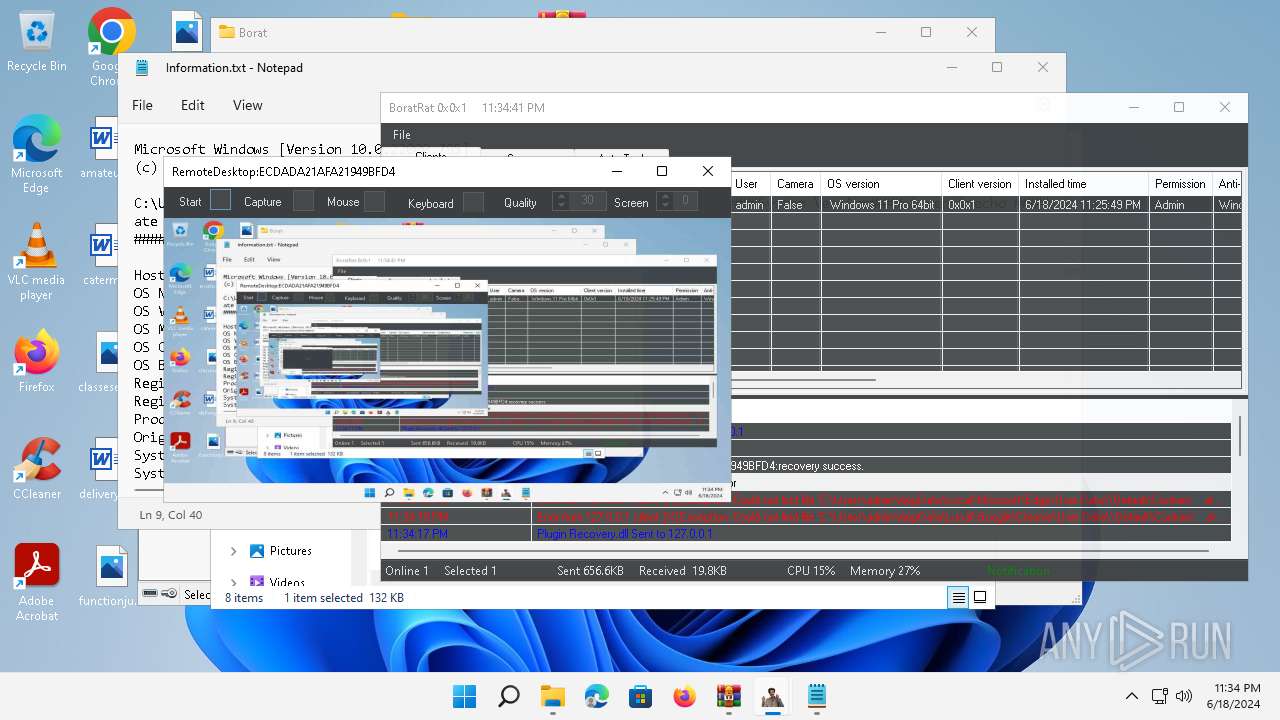Sort by the Installed time column header
Image resolution: width=1280 pixels, height=720 pixels.
1083,184
